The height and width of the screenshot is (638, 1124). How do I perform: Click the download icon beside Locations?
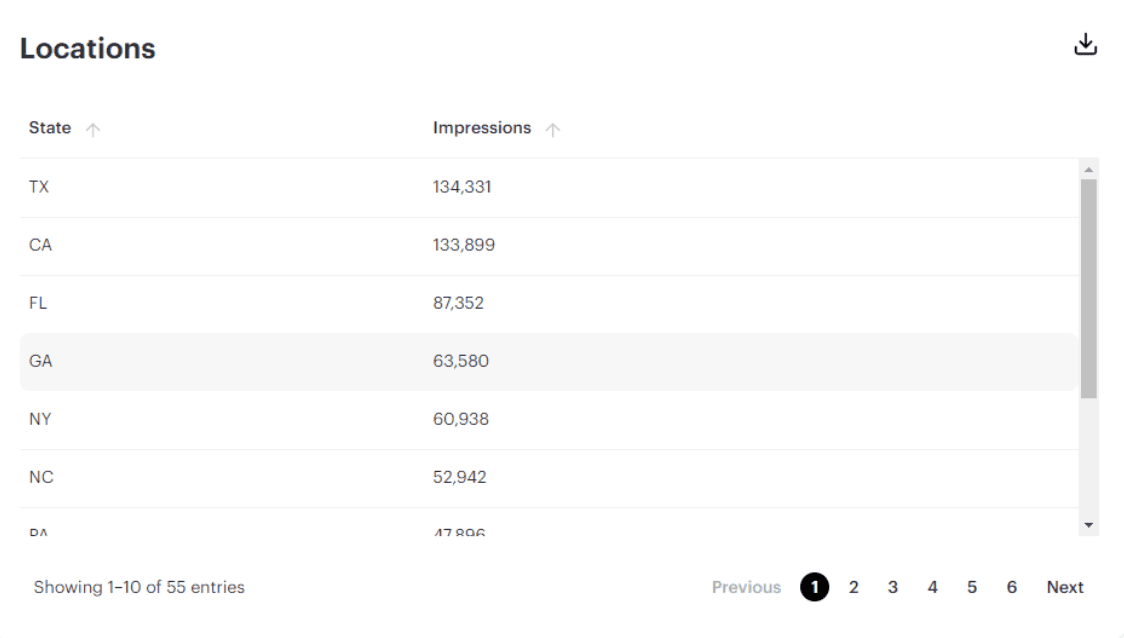(1085, 45)
